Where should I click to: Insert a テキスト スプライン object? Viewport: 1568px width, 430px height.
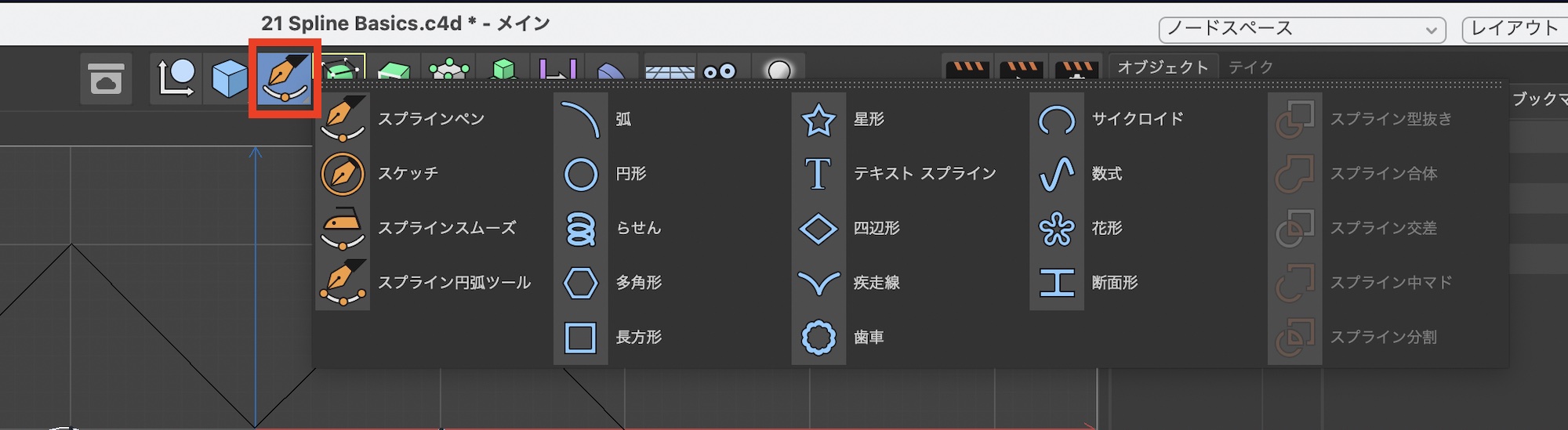coord(924,174)
